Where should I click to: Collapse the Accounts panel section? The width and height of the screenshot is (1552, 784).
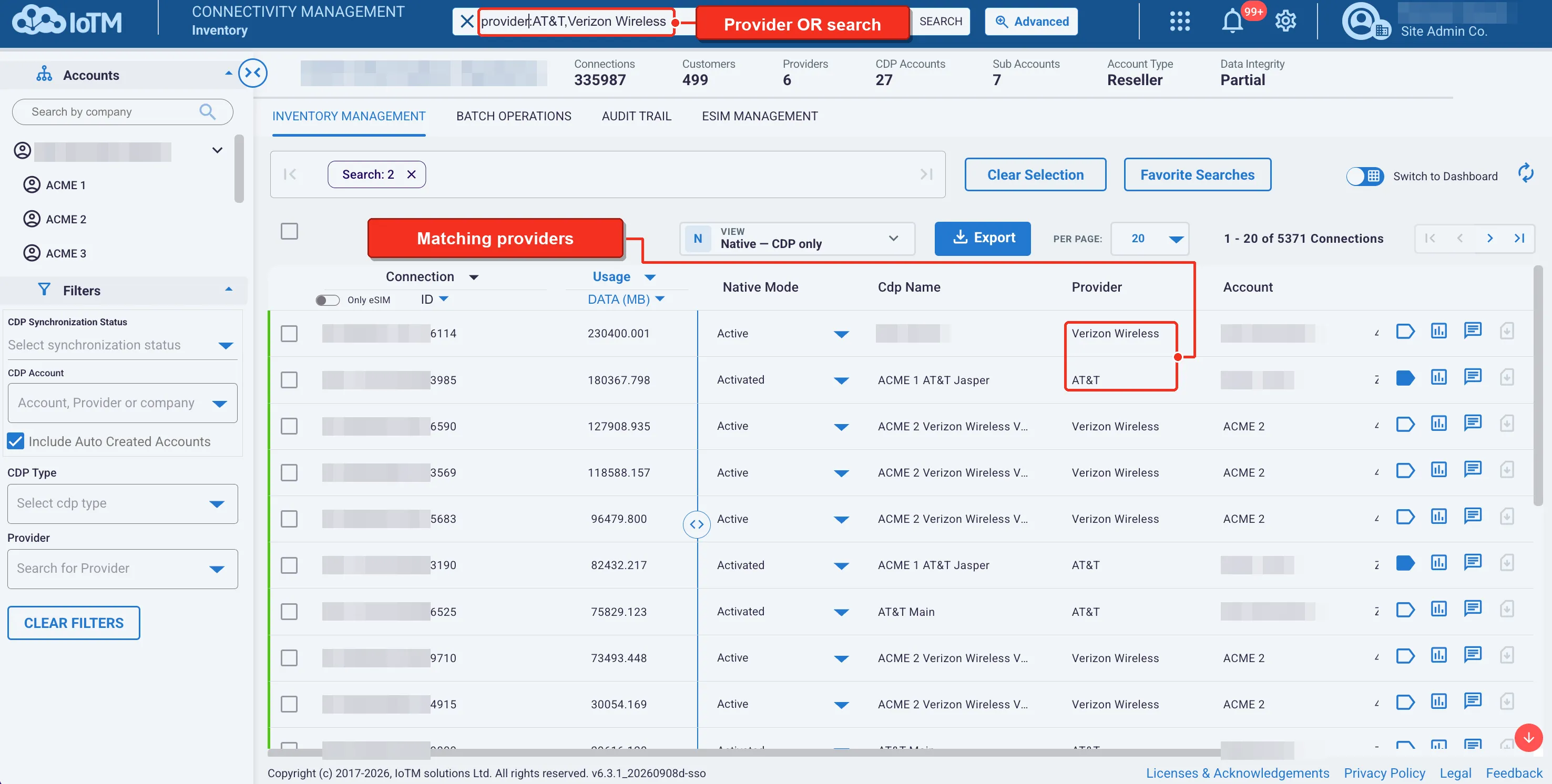click(x=228, y=74)
